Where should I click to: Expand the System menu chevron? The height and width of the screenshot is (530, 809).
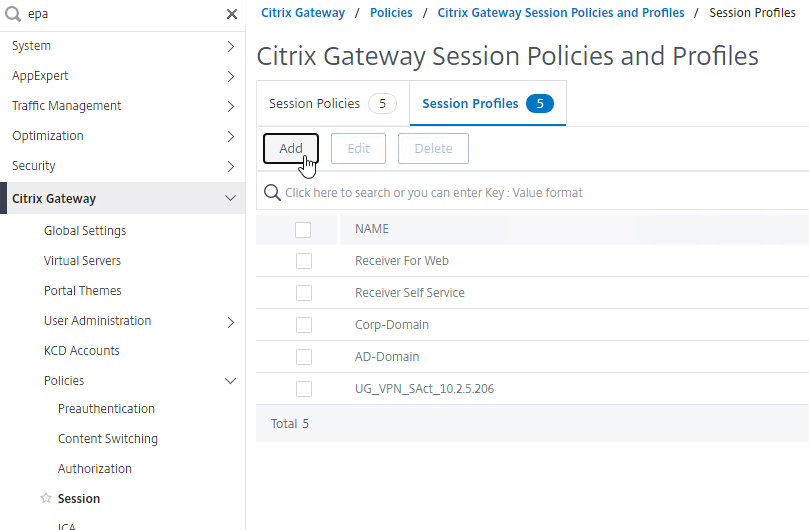pyautogui.click(x=231, y=46)
